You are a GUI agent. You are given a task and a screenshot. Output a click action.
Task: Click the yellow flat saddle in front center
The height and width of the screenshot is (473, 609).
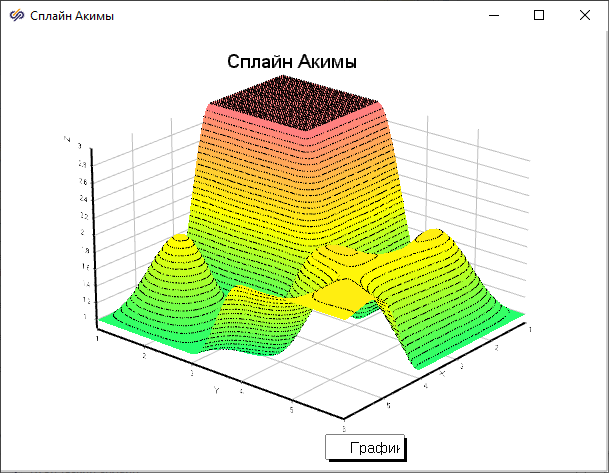(x=340, y=295)
